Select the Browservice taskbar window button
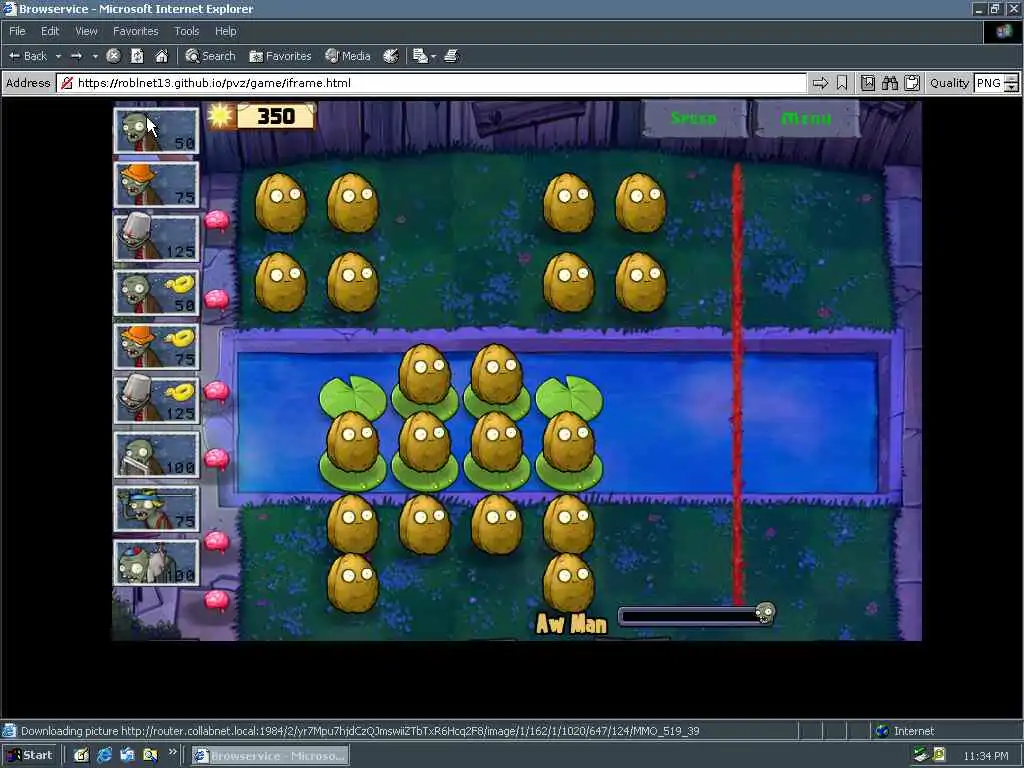This screenshot has height=768, width=1024. point(270,756)
